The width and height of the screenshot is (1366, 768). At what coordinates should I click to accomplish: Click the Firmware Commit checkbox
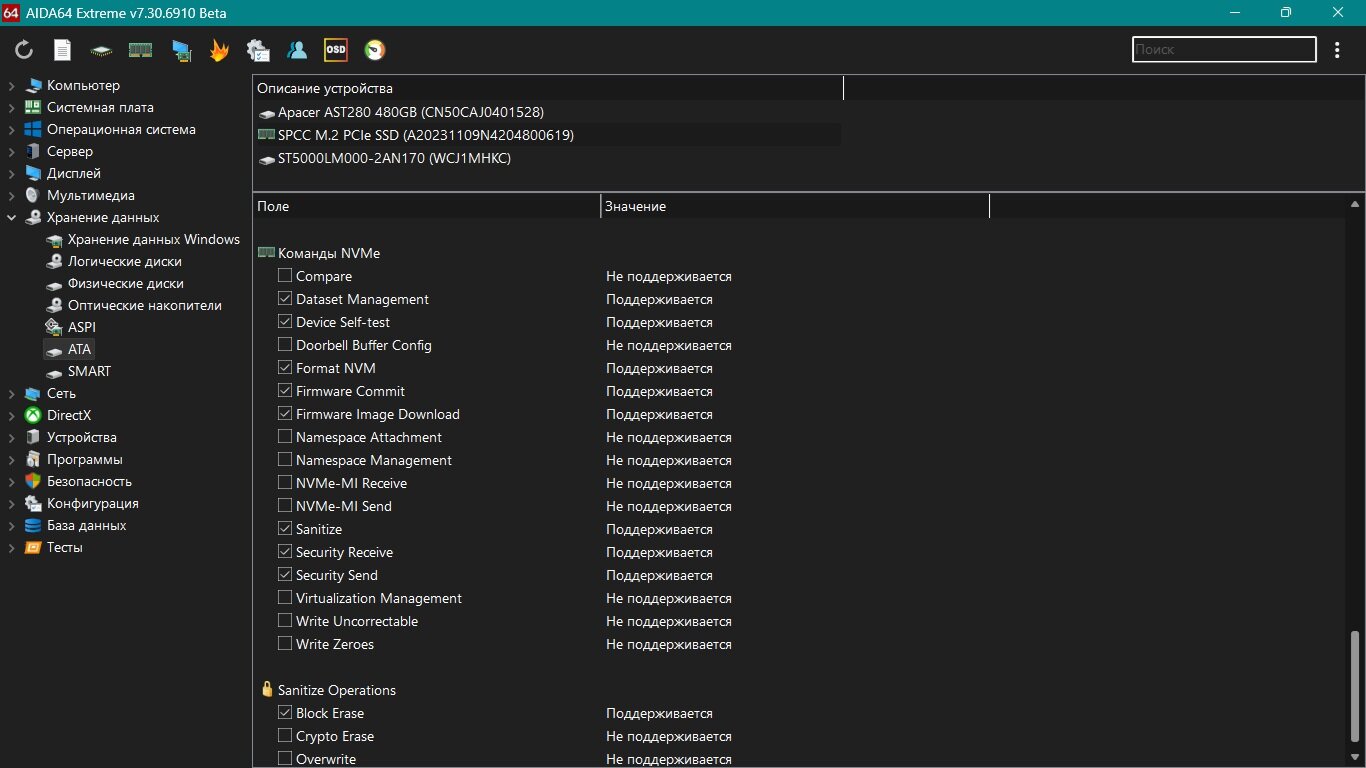(285, 391)
